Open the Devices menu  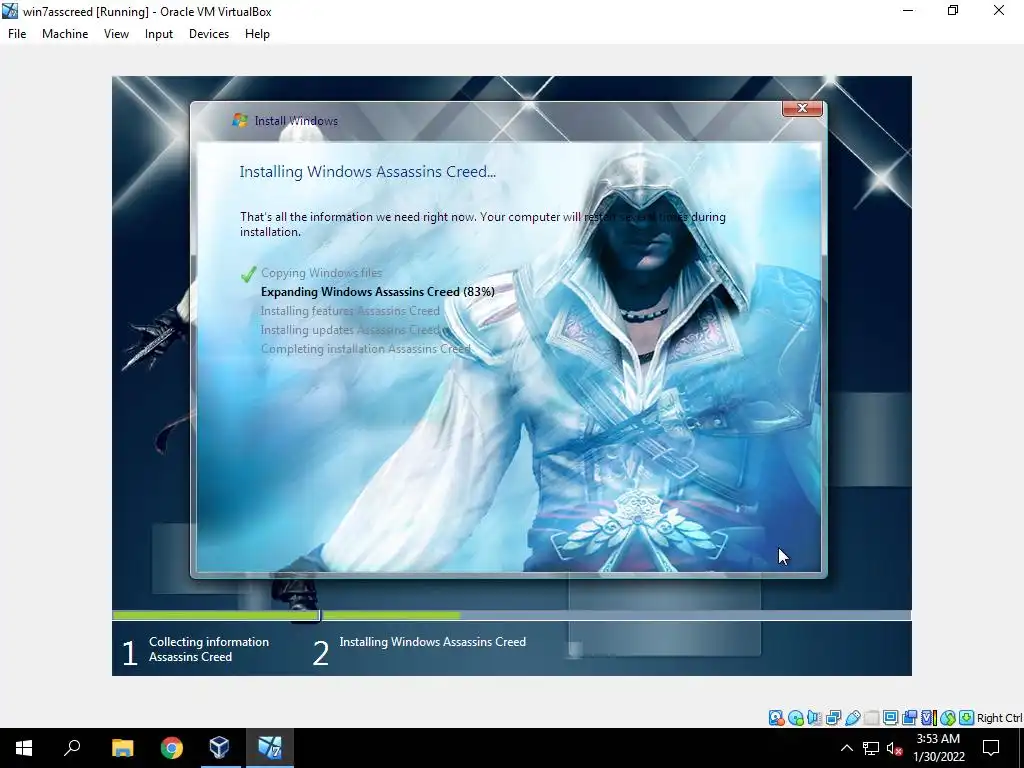209,34
